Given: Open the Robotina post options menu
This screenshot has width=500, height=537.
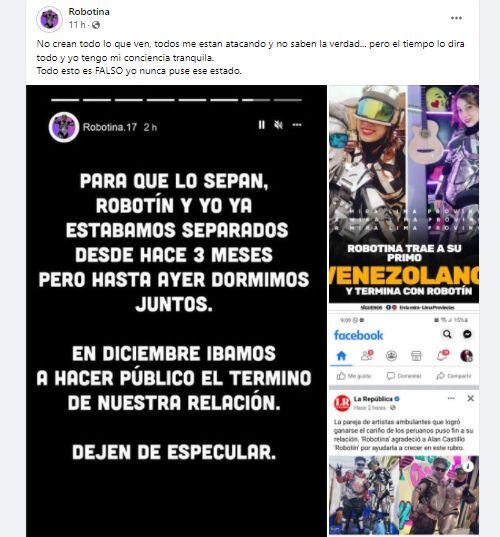Looking at the screenshot, I should (x=456, y=18).
